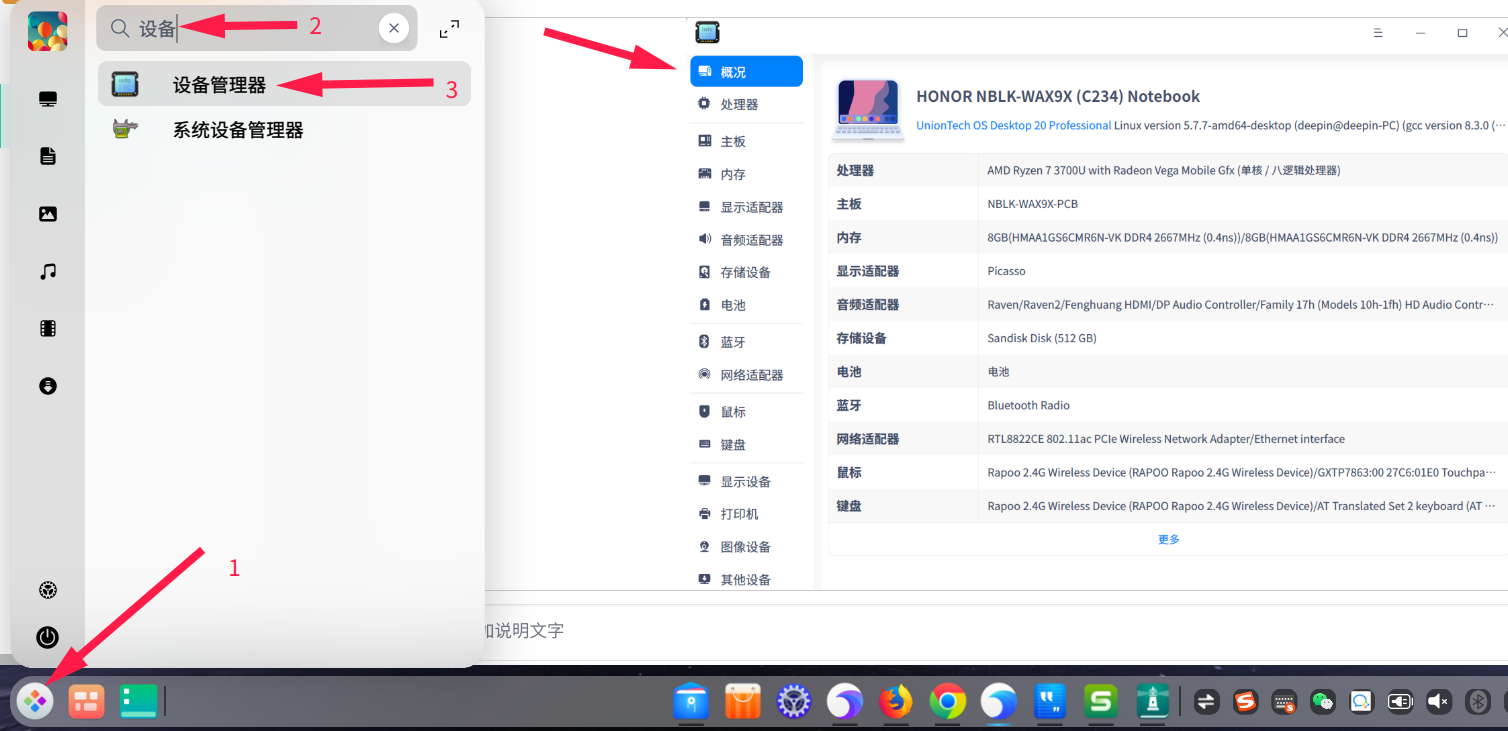Open the blue quotation-mark app in the dock

pyautogui.click(x=1049, y=702)
